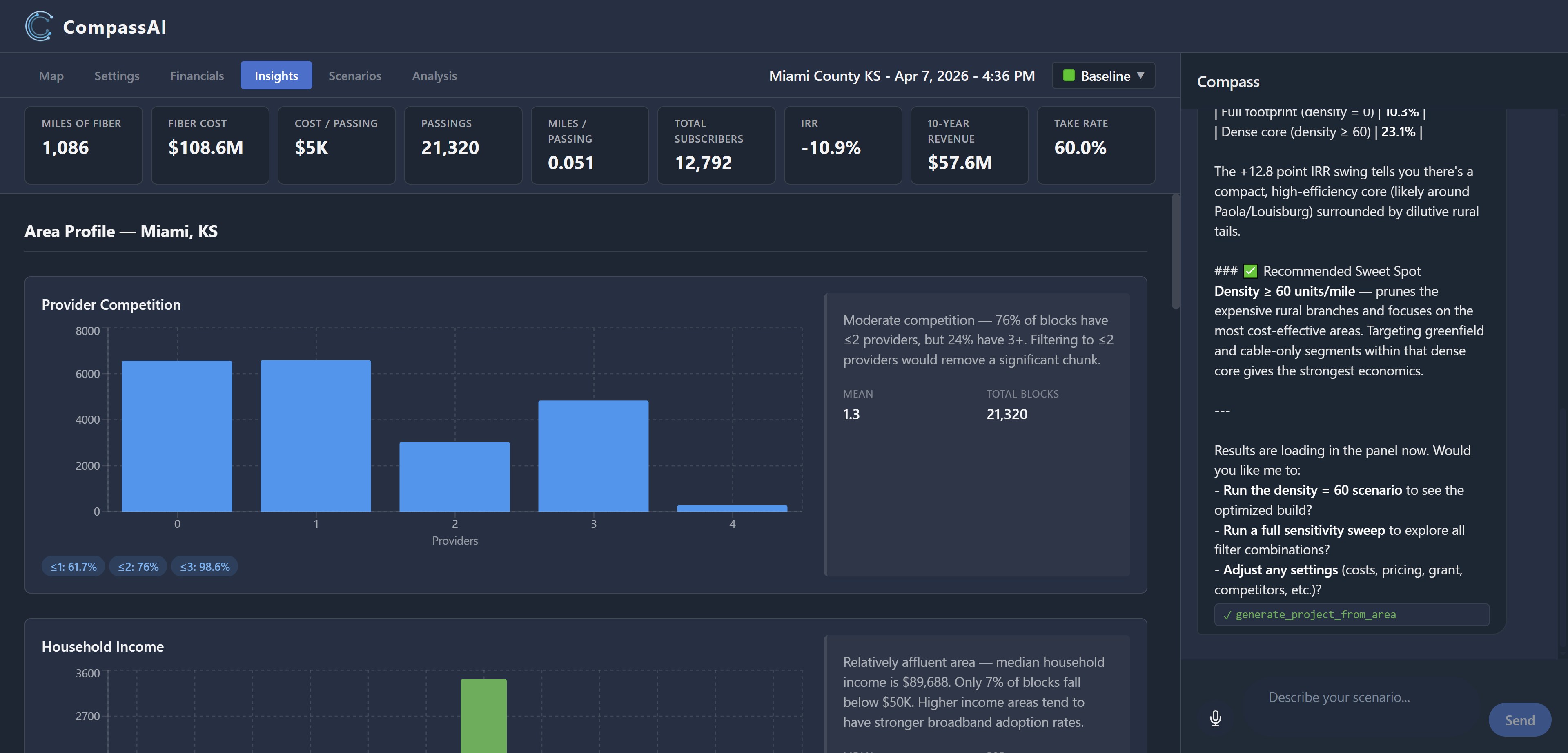
Task: Click 'Run the density = 60 scenario' text
Action: (x=1312, y=490)
